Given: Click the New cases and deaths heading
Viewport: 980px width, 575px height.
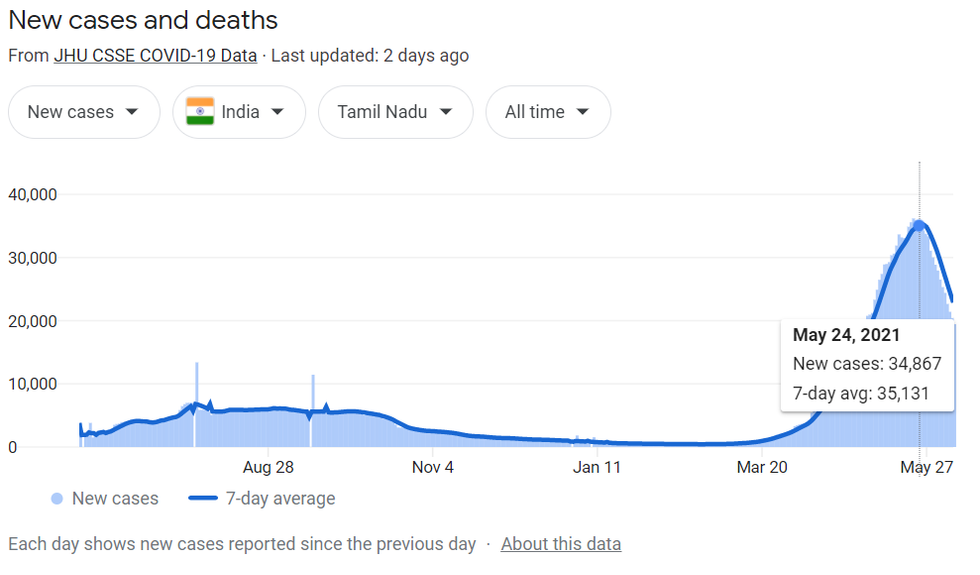Looking at the screenshot, I should pyautogui.click(x=143, y=20).
